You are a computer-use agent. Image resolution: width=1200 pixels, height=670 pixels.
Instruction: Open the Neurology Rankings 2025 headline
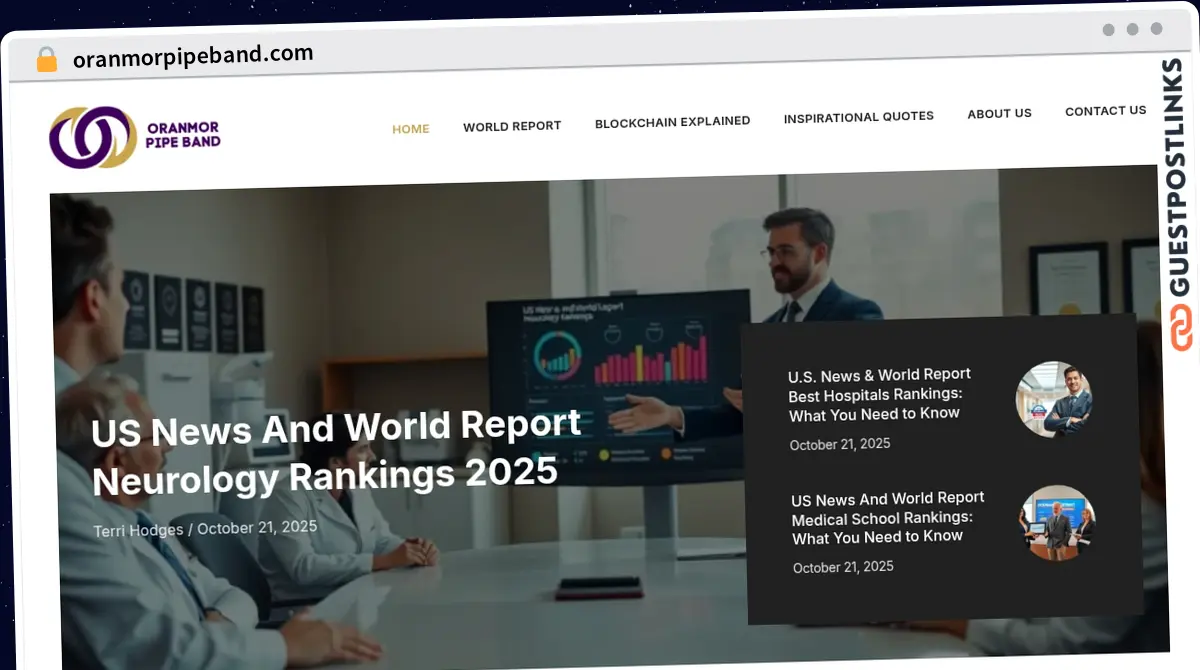(x=337, y=452)
